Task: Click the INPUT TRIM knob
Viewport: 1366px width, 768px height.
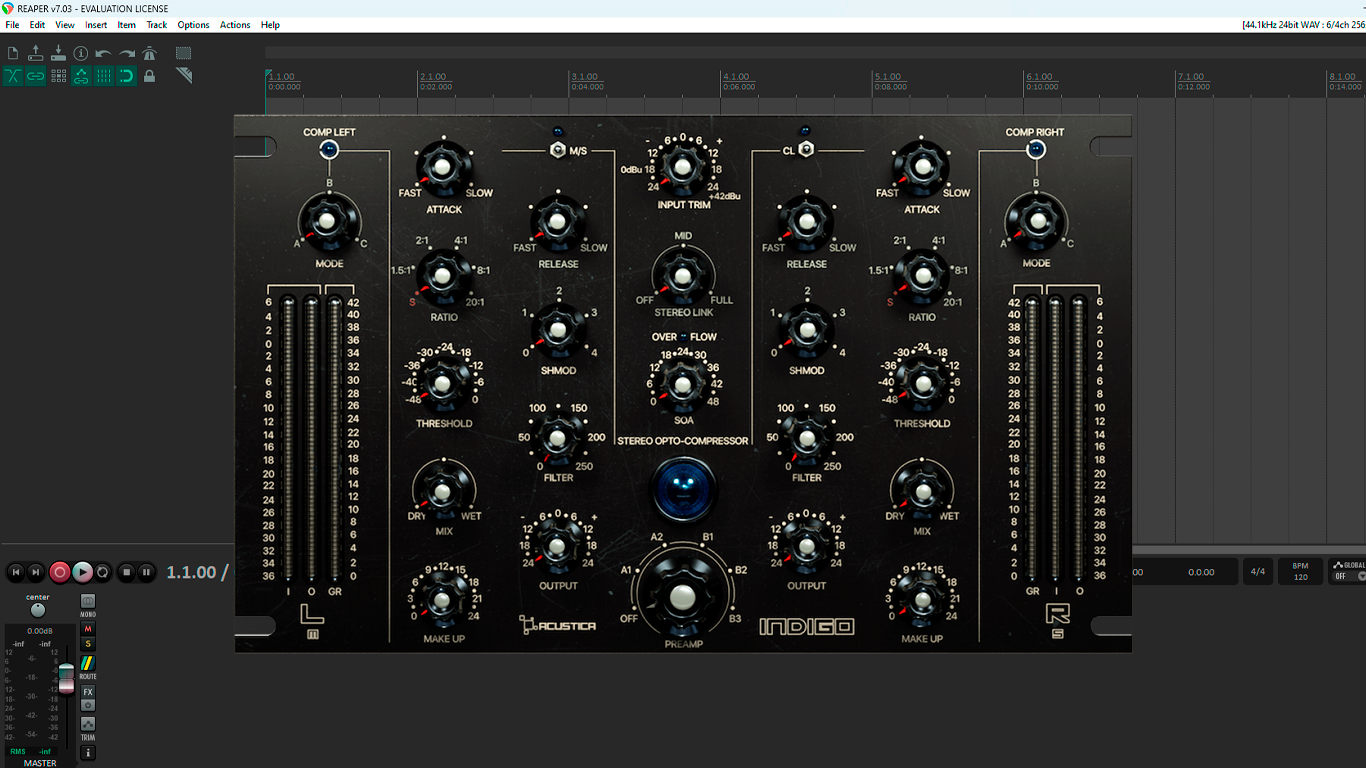Action: [683, 167]
